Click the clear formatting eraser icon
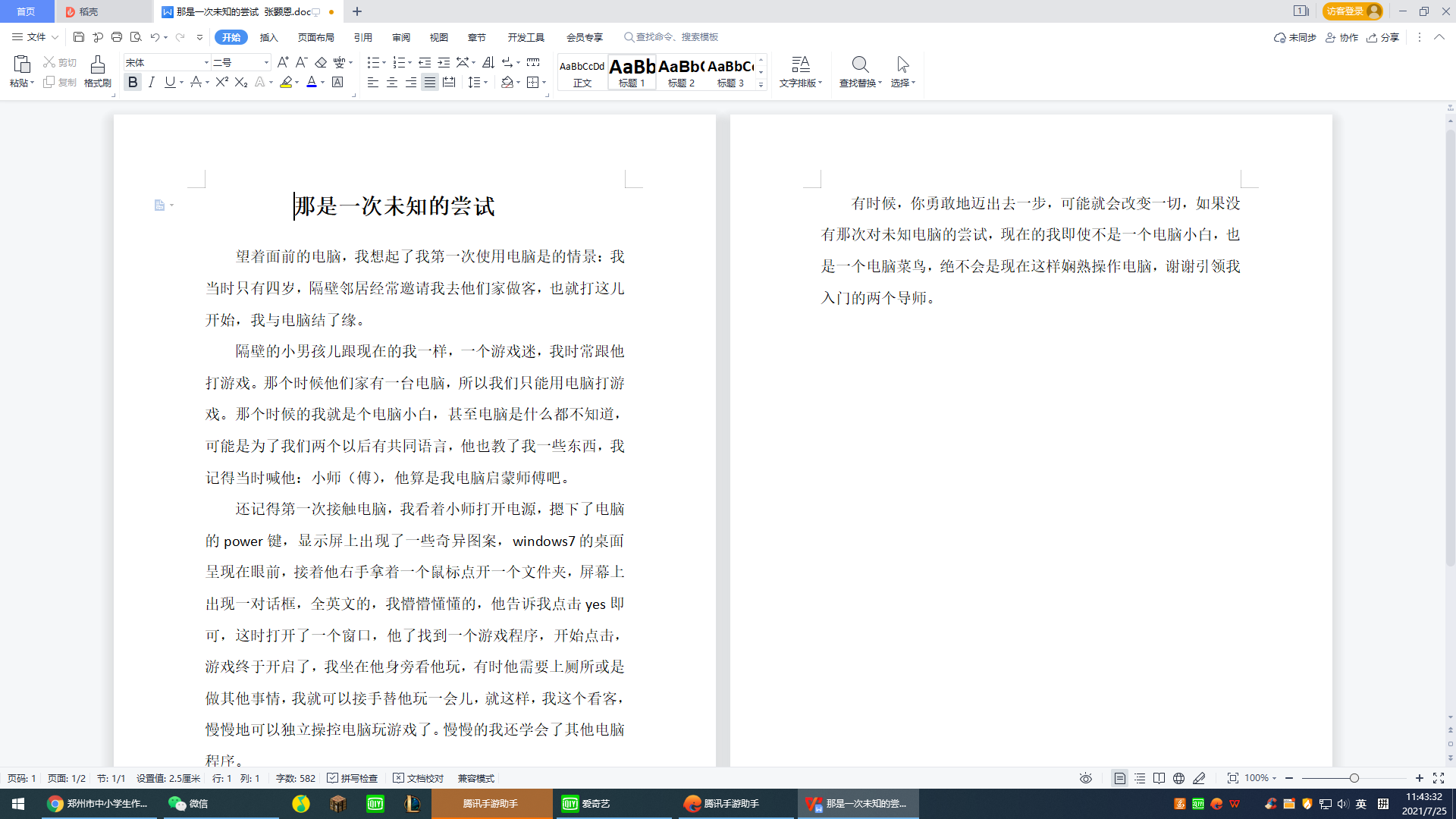Image resolution: width=1456 pixels, height=819 pixels. [321, 62]
